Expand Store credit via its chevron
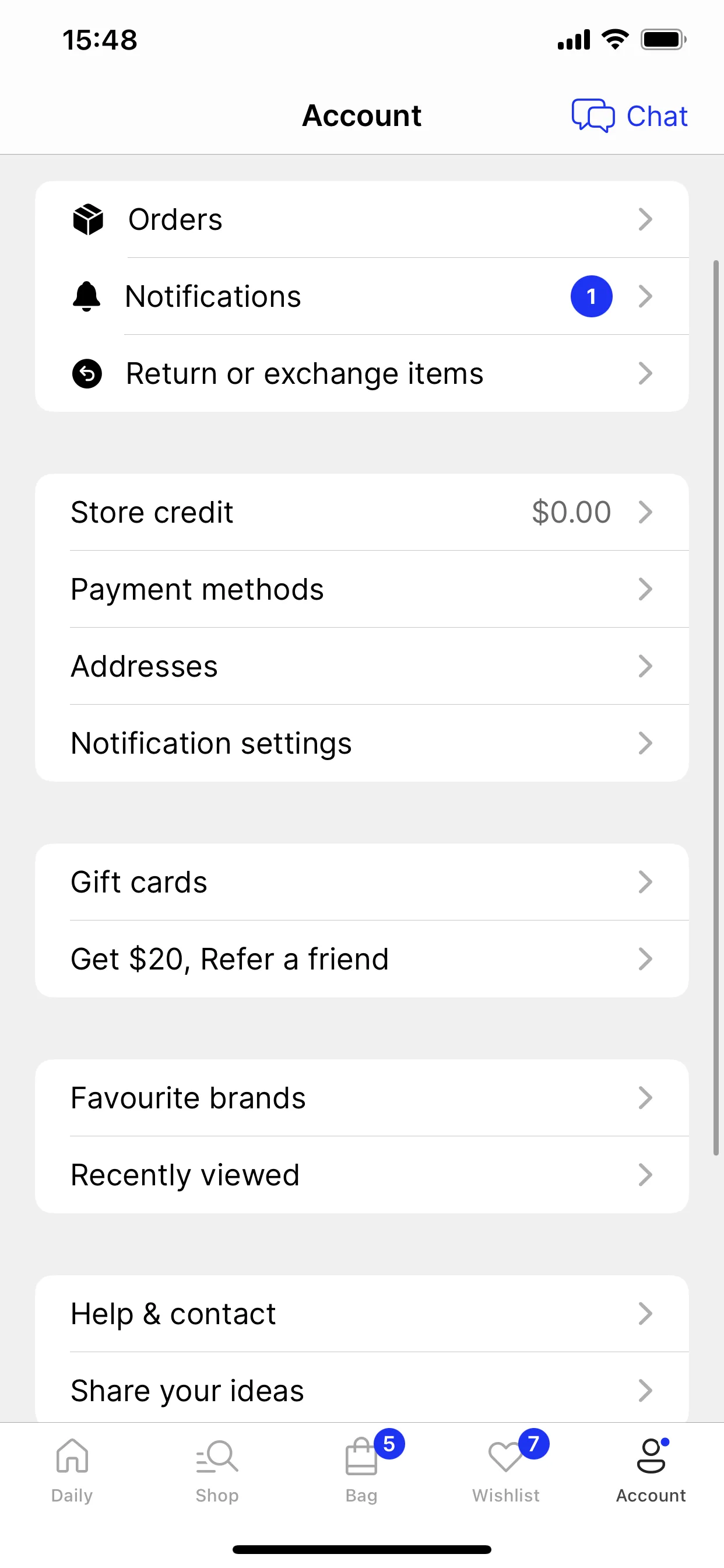The height and width of the screenshot is (1568, 724). (645, 512)
